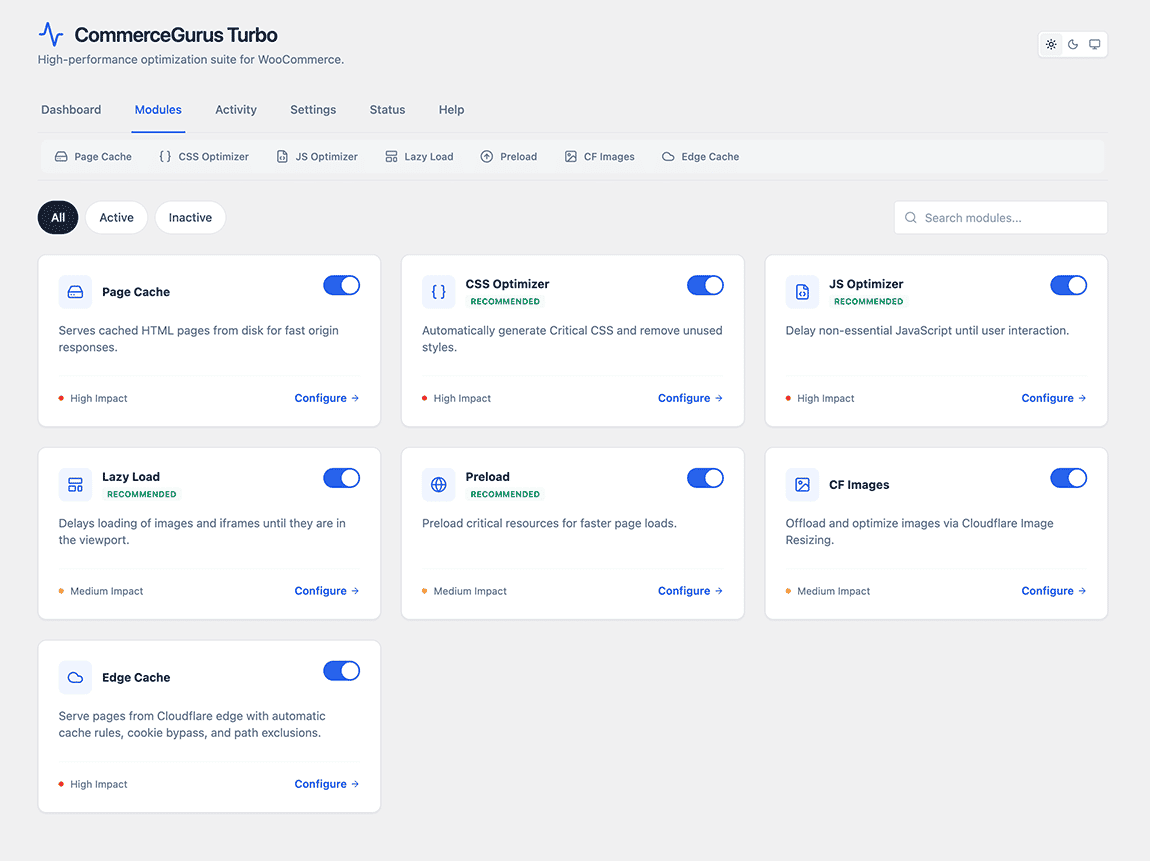Open the Settings tab
The height and width of the screenshot is (861, 1150).
[x=313, y=109]
